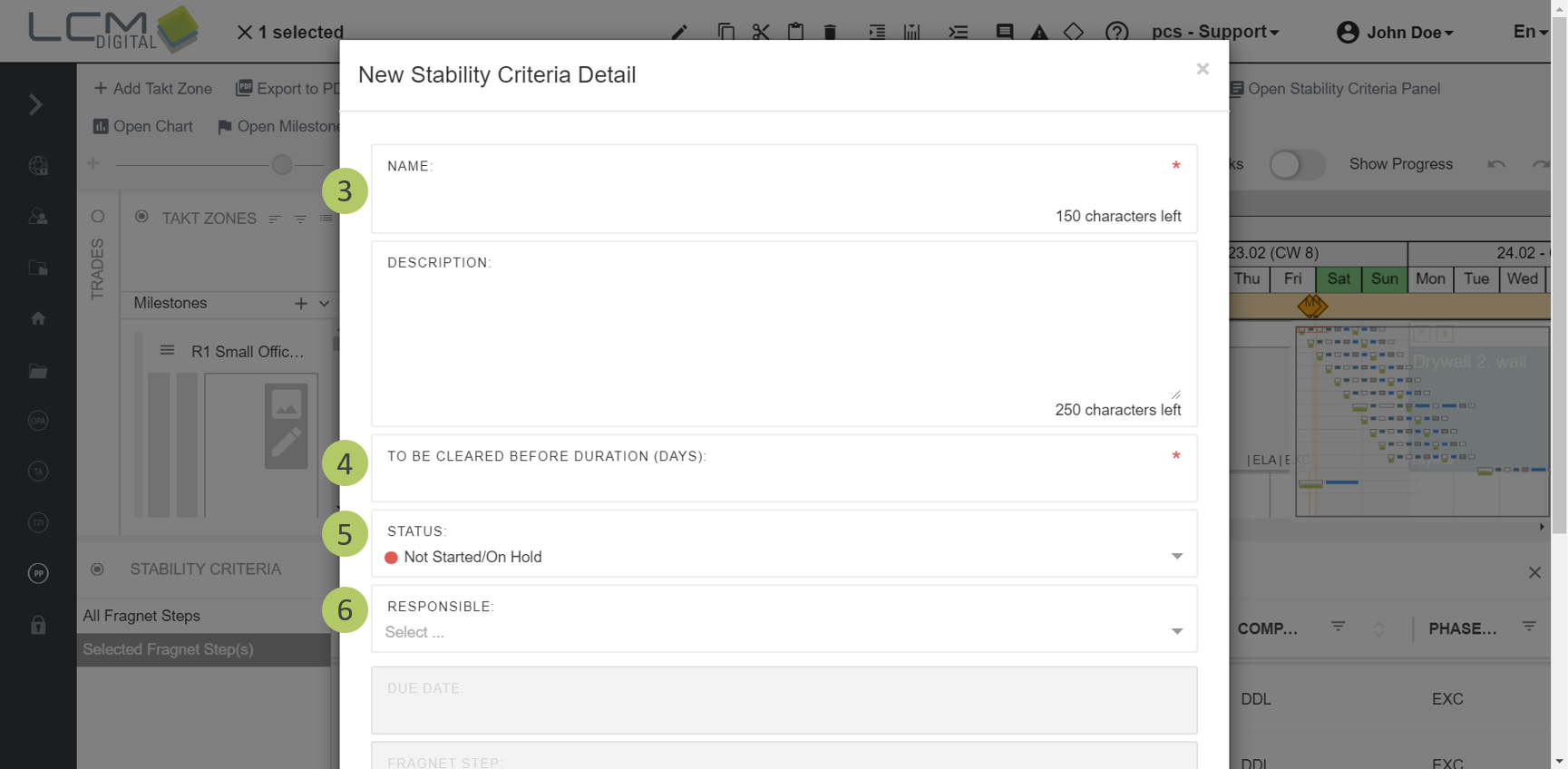
Task: Select the Stability Criteria radio button
Action: (97, 569)
